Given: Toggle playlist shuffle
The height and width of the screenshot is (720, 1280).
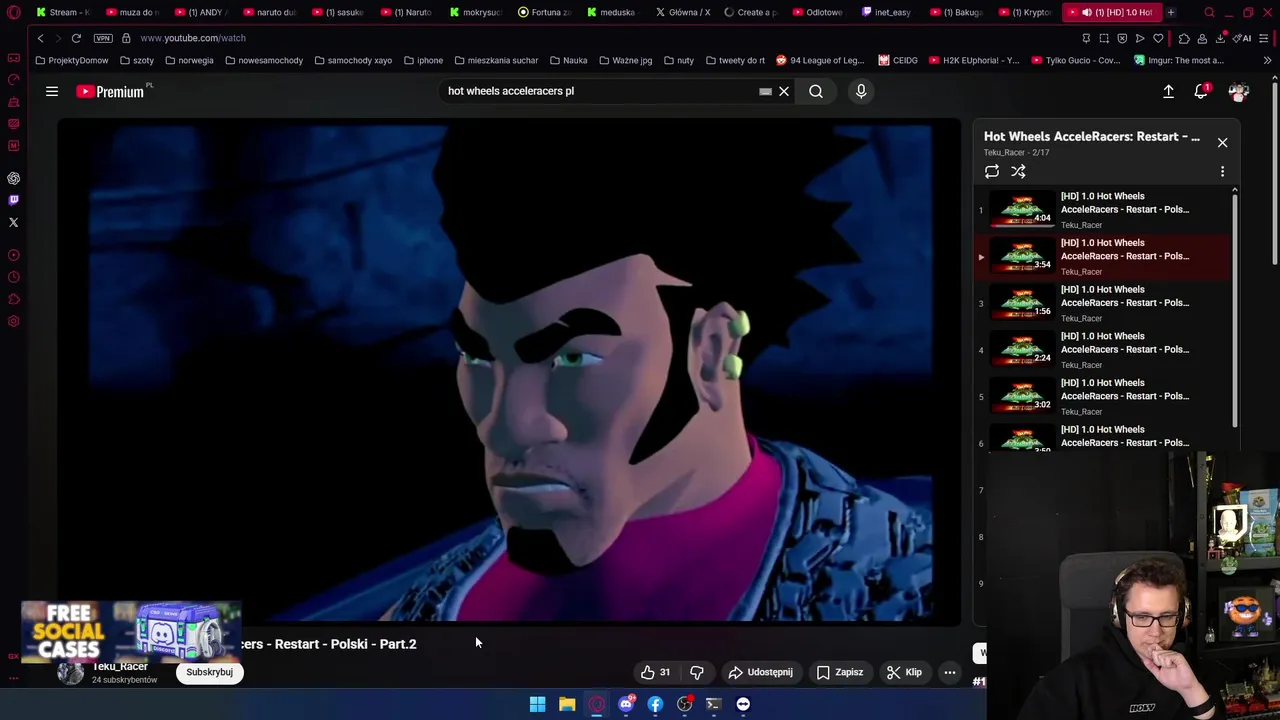Looking at the screenshot, I should pyautogui.click(x=1018, y=172).
